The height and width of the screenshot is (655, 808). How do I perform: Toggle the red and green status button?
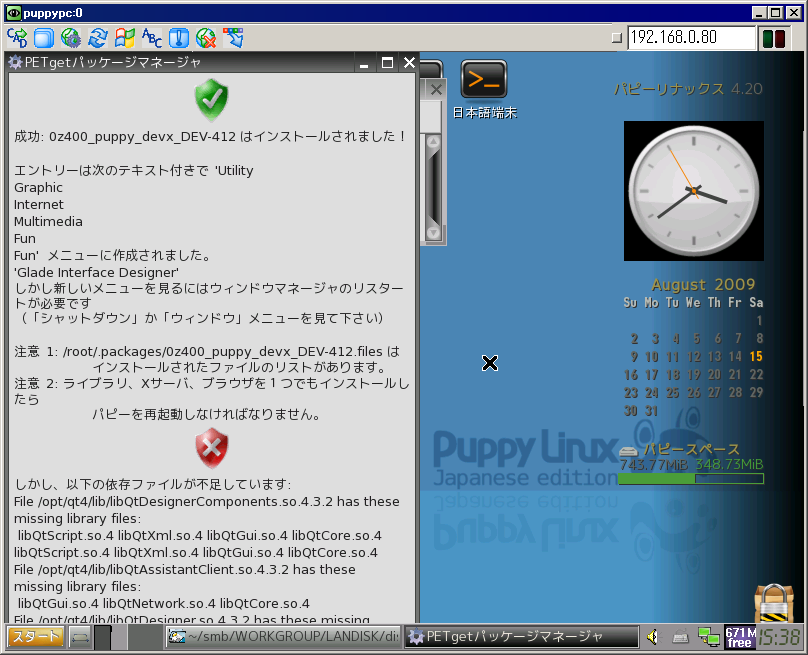773,39
